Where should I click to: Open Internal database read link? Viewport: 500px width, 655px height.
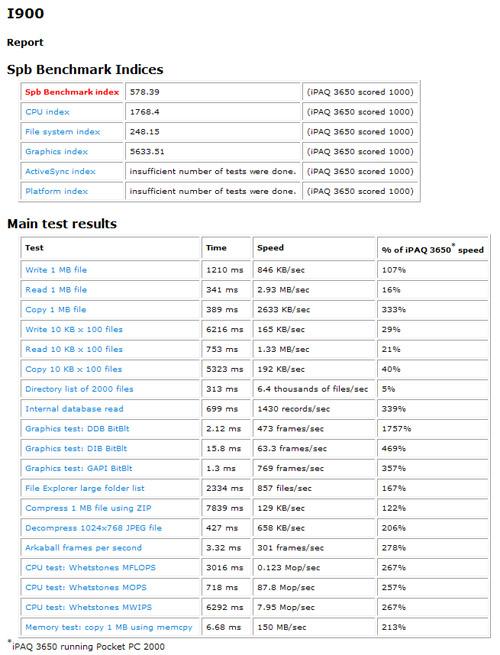[74, 409]
